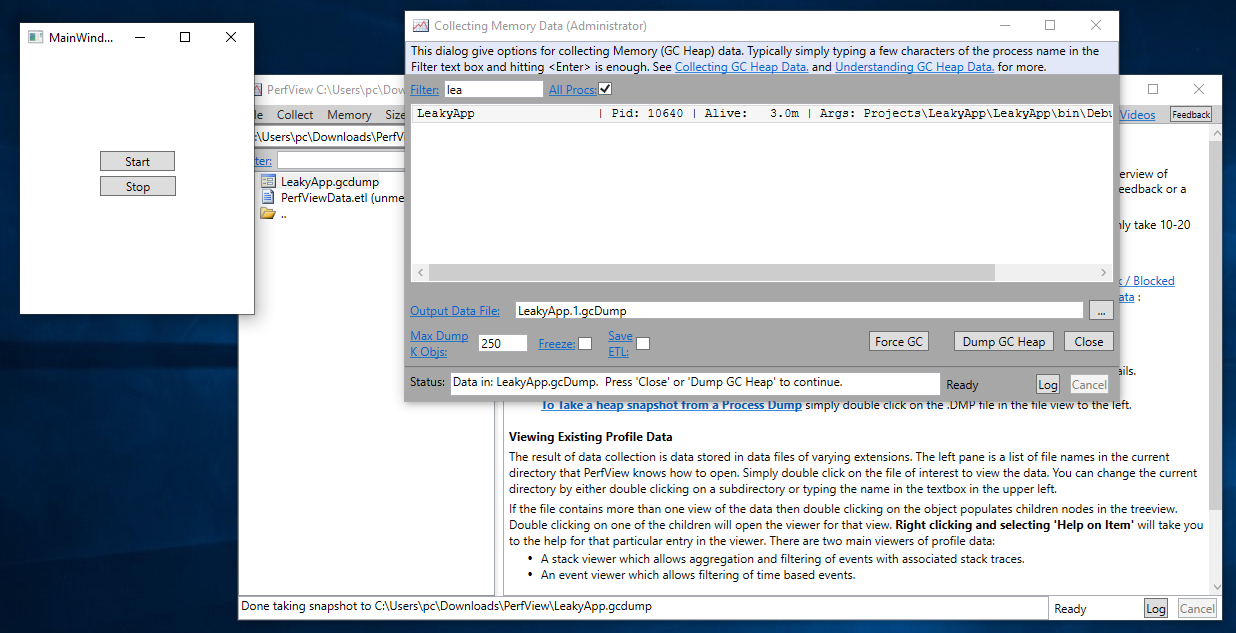1236x633 pixels.
Task: Click the Output Data File text field
Action: (x=799, y=311)
